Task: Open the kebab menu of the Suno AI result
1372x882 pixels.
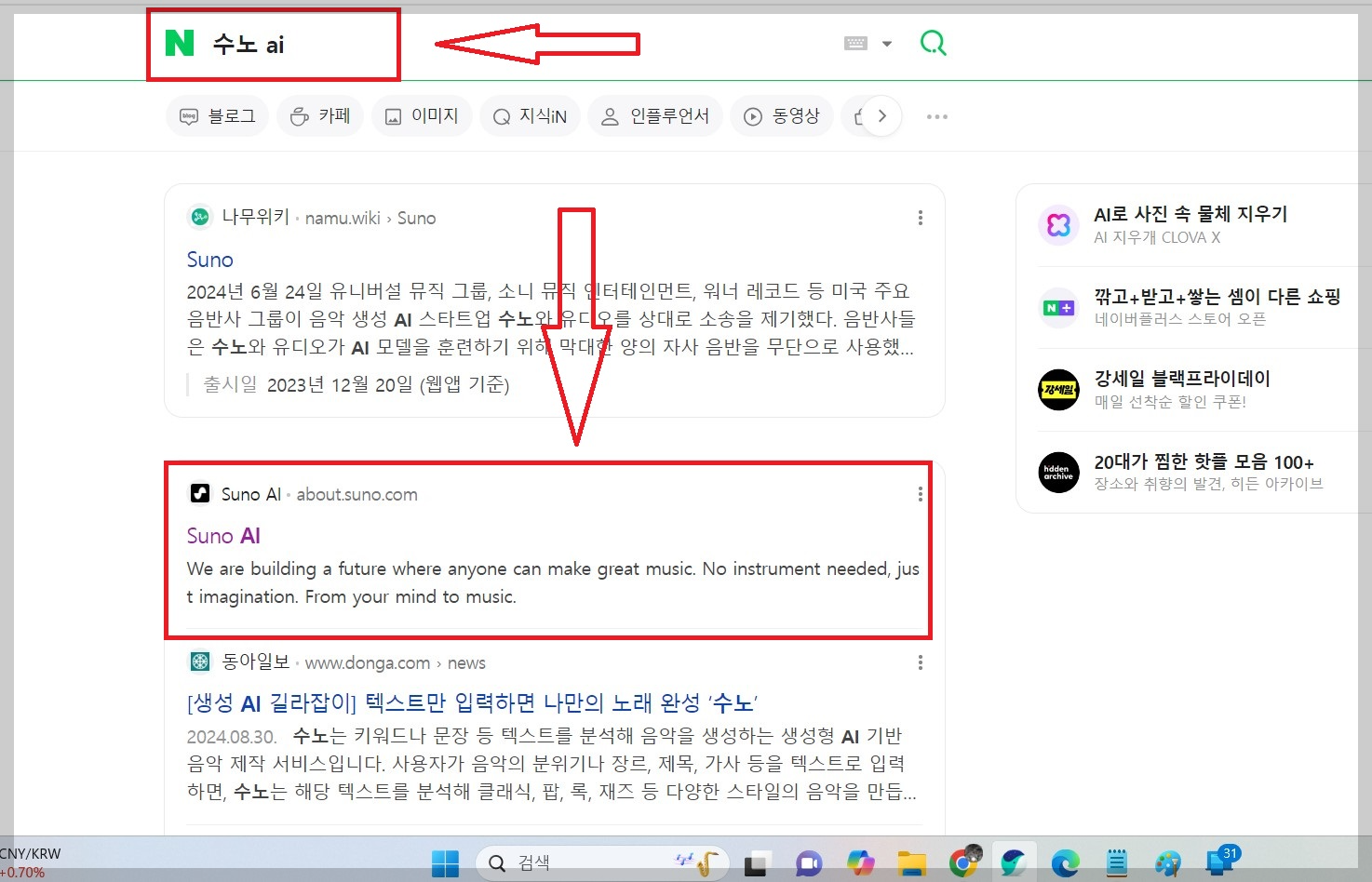Action: coord(921,494)
